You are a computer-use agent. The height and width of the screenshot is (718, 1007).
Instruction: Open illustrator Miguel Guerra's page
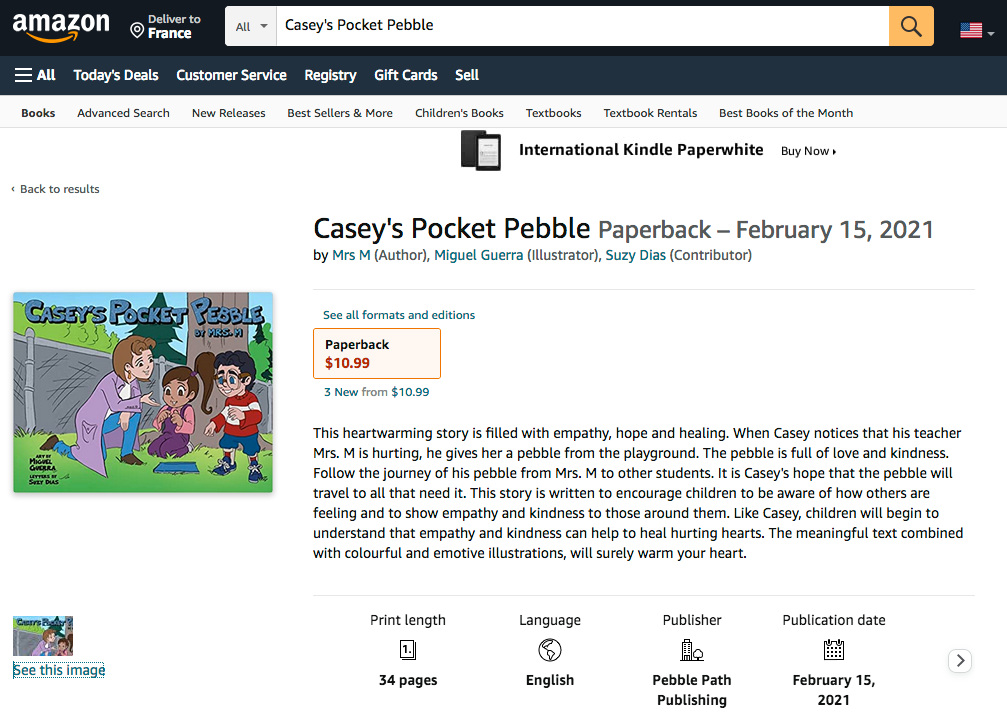click(478, 255)
